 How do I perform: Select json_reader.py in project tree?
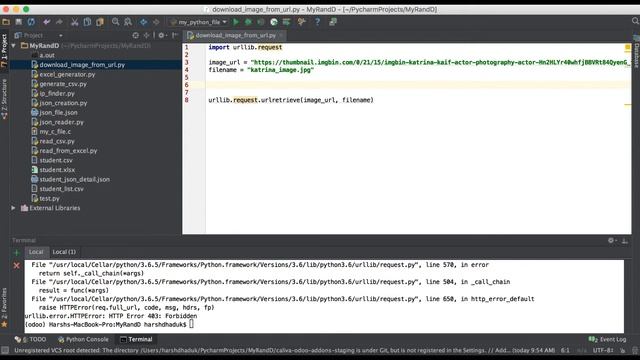pyautogui.click(x=58, y=122)
